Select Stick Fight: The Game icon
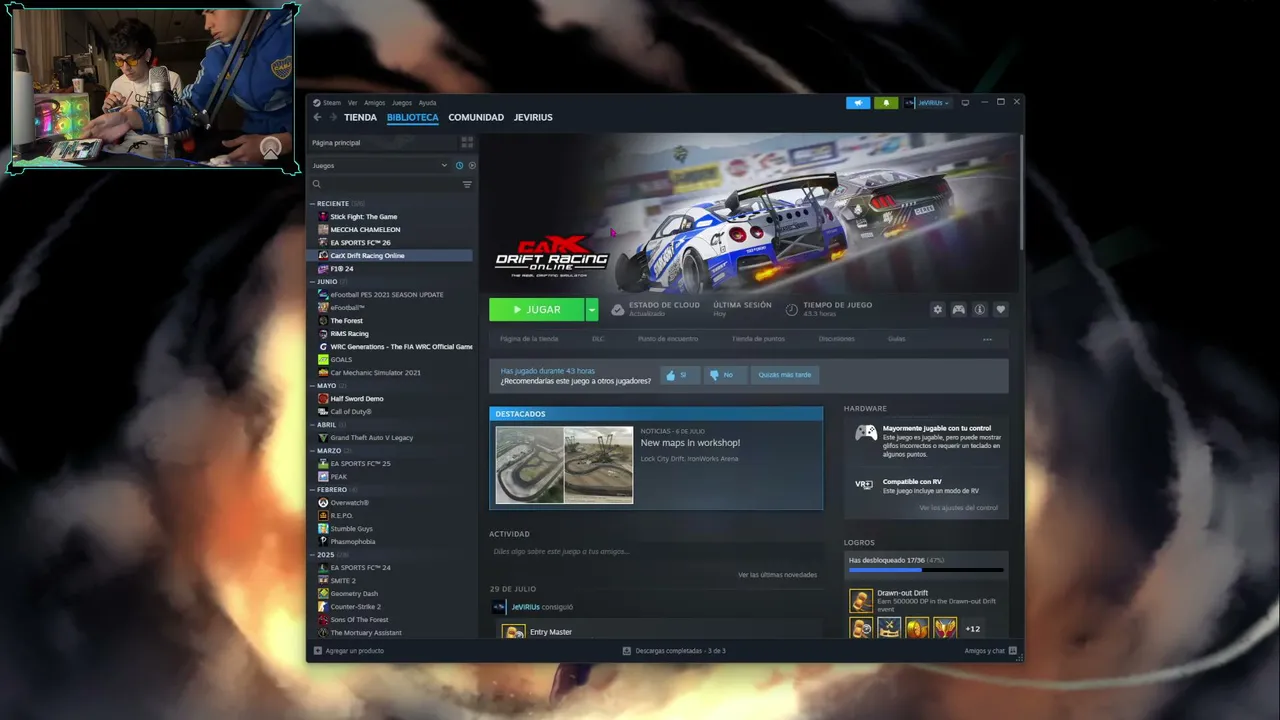The height and width of the screenshot is (720, 1280). pos(323,217)
